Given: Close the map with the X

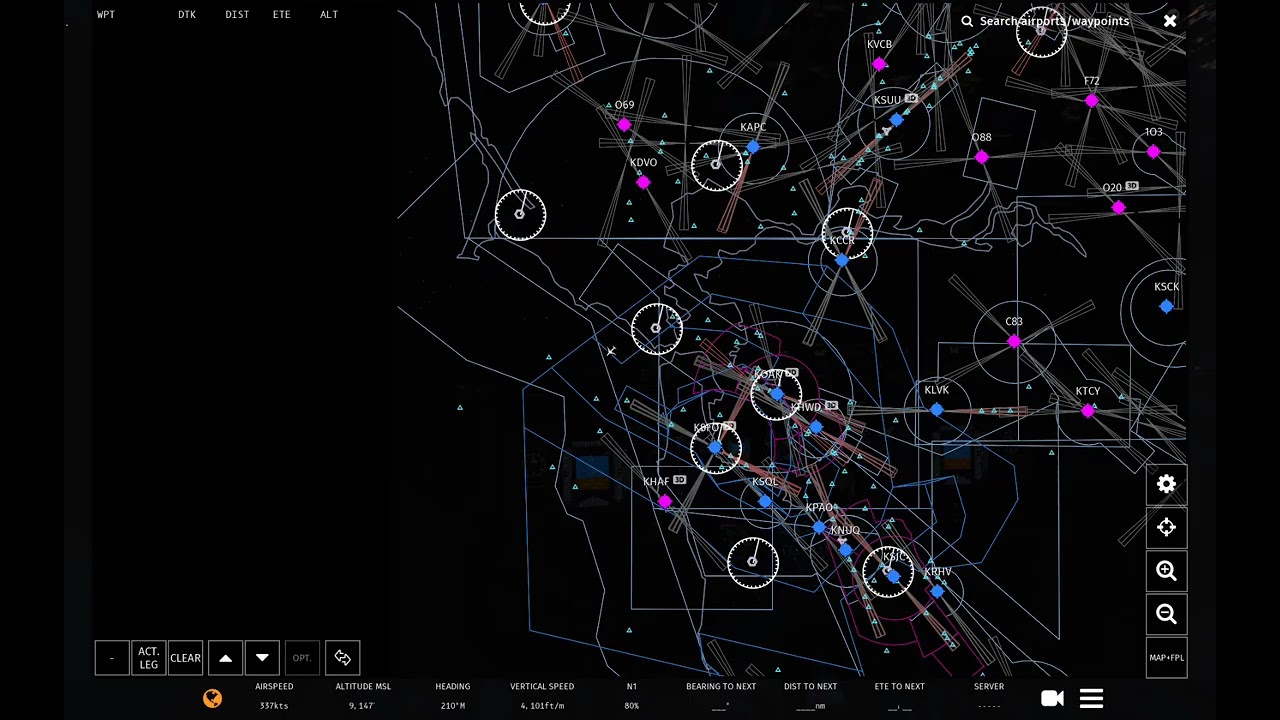Looking at the screenshot, I should coord(1170,20).
